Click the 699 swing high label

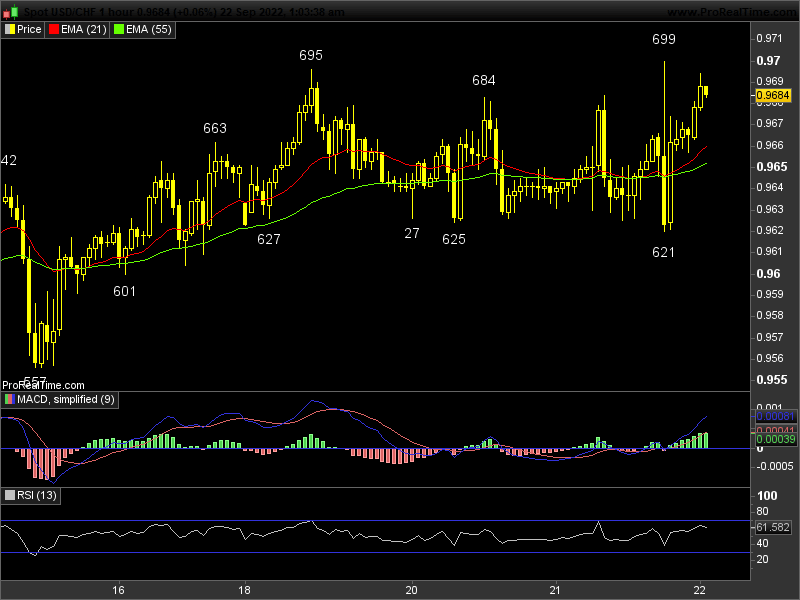click(663, 39)
